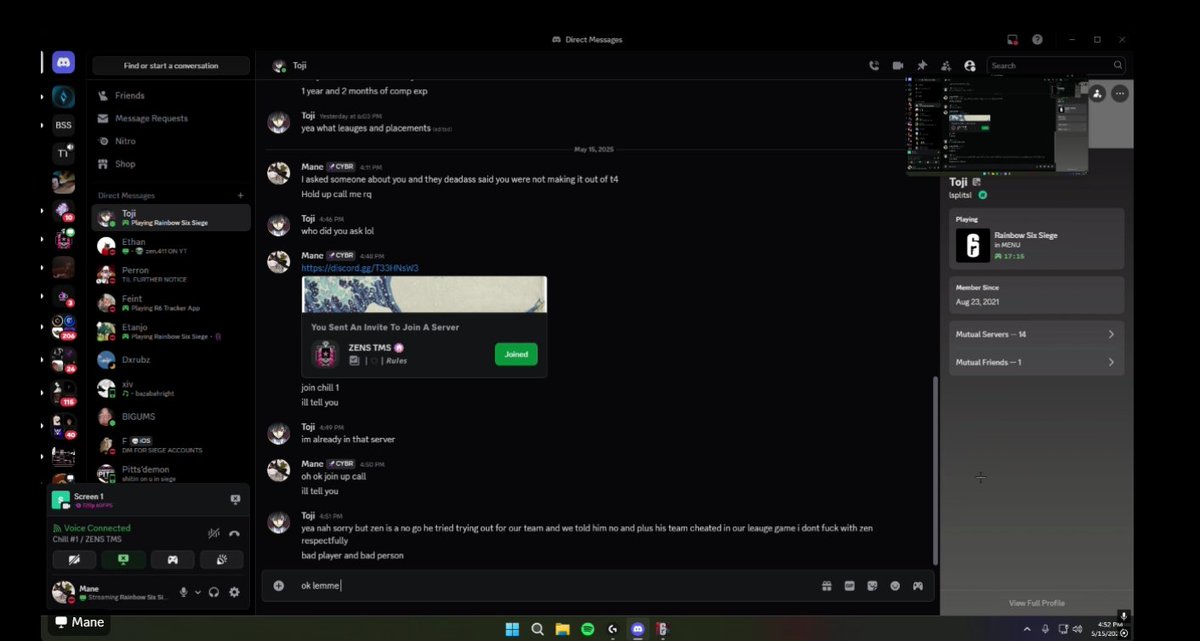Open the BSS server icon
This screenshot has height=641, width=1200.
pos(64,125)
